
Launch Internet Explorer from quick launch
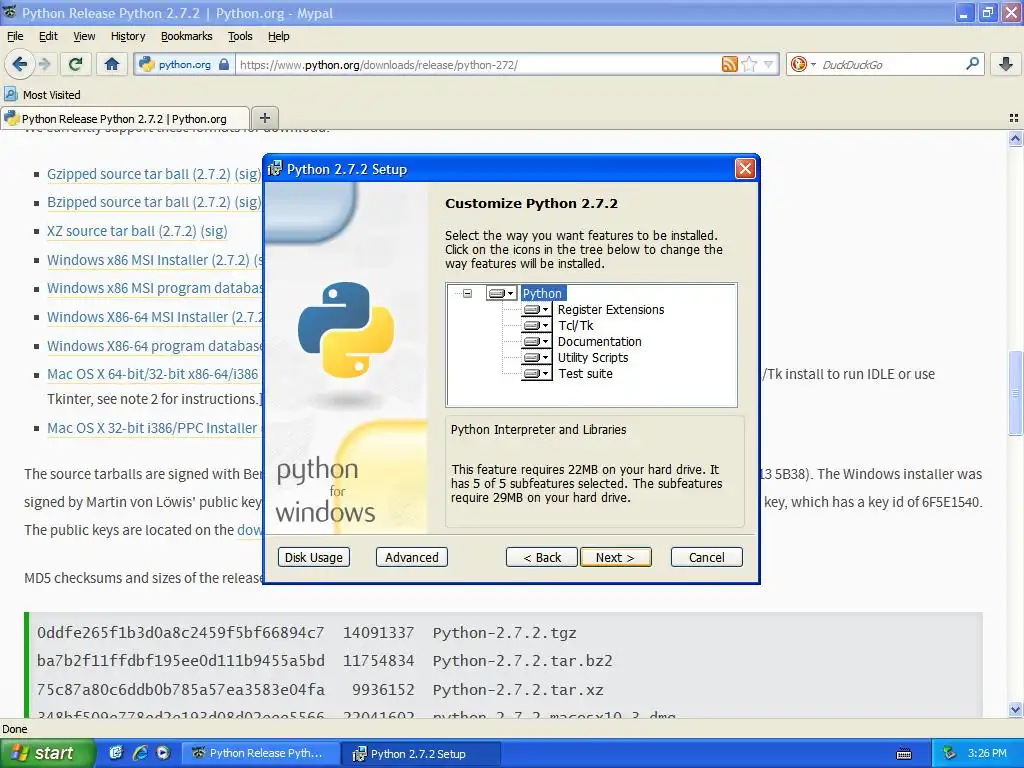click(140, 753)
